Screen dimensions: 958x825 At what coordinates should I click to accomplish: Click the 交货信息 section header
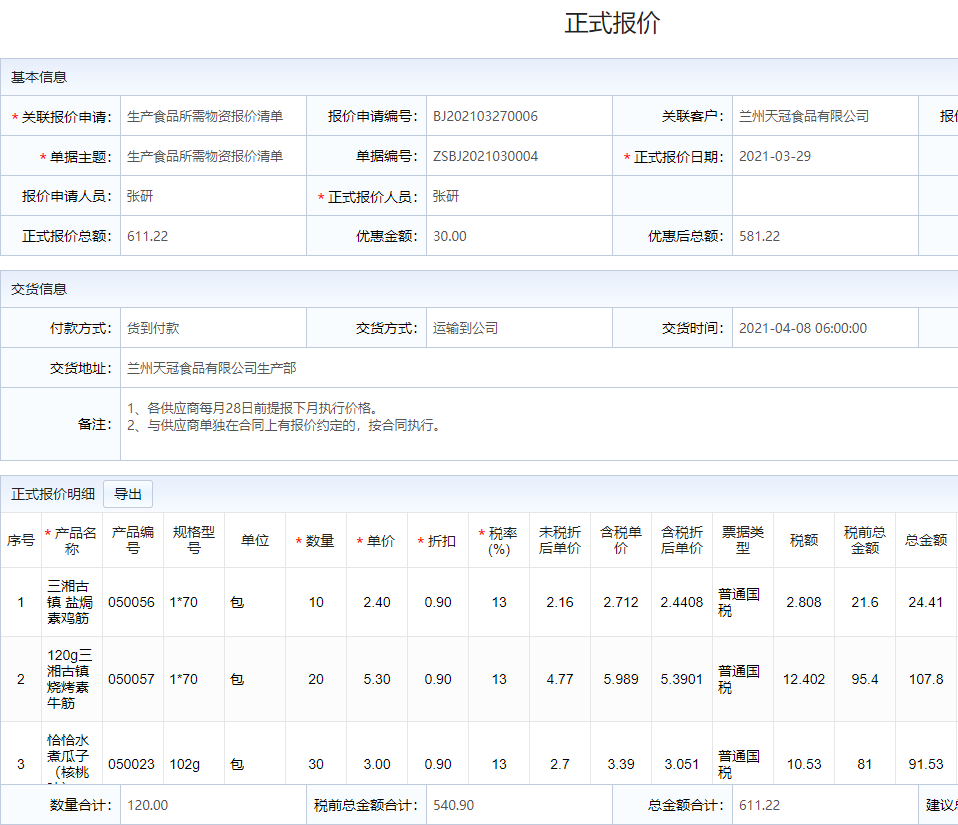pos(39,289)
